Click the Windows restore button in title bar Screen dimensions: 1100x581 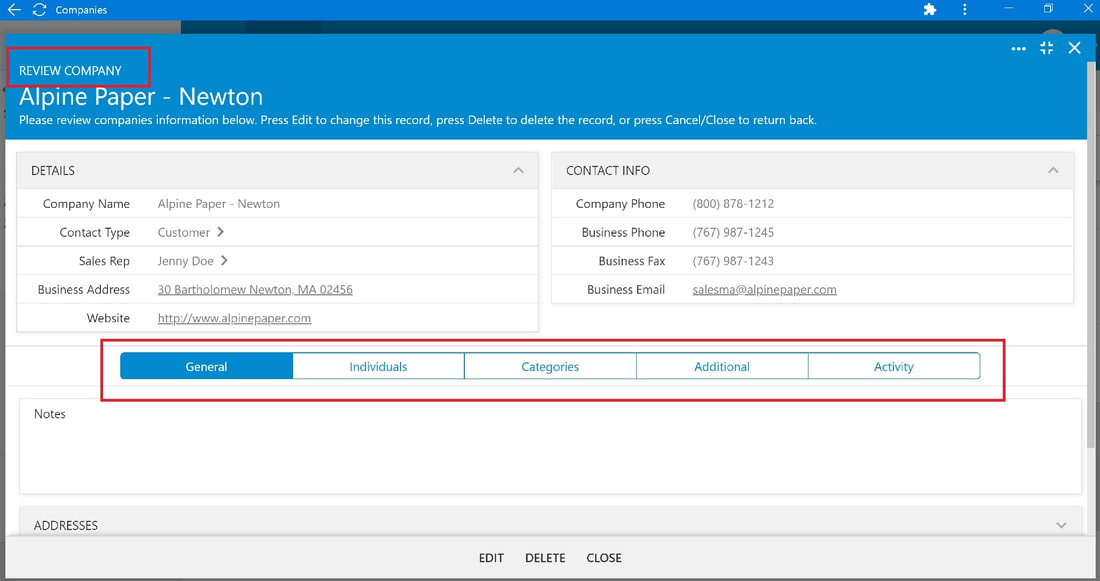(x=1048, y=8)
